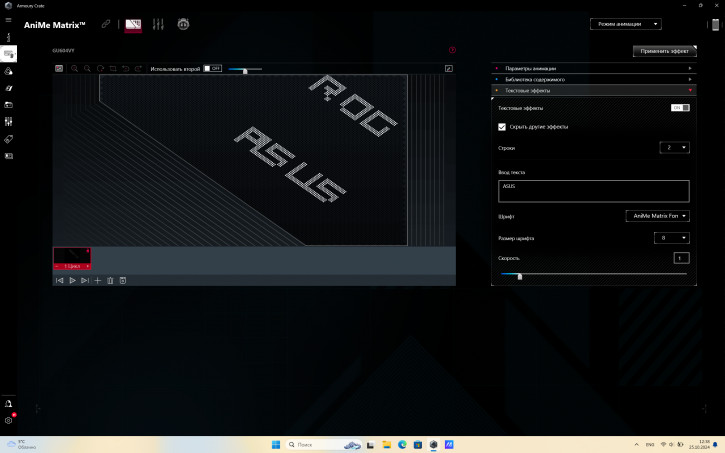Switch to the sliders settings tab in header
Viewport: 725px width, 453px height.
158,24
